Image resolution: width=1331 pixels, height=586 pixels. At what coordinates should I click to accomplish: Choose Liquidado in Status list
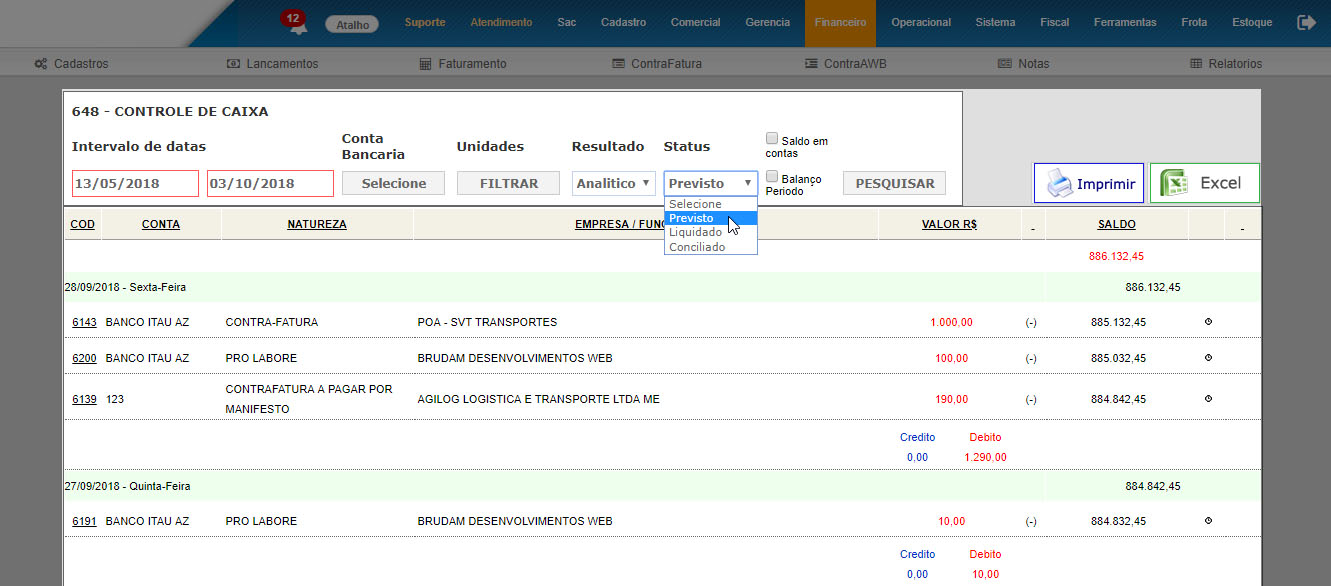[696, 232]
